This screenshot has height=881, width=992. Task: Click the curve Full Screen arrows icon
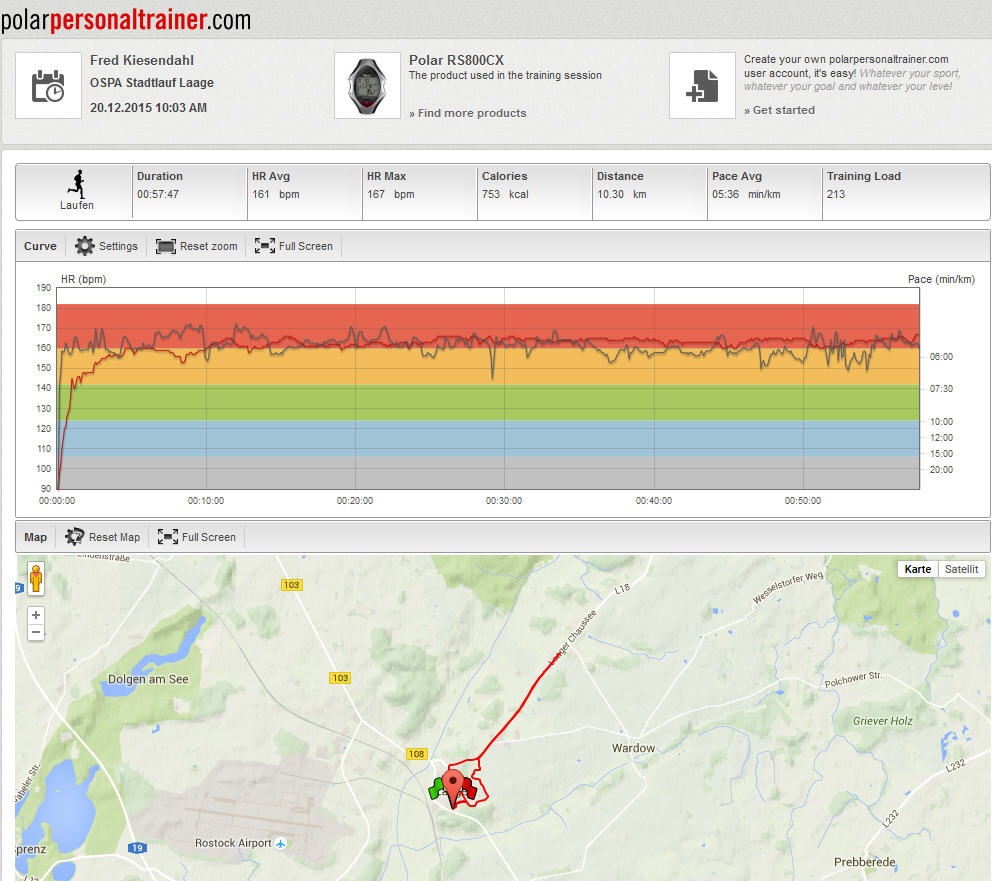(x=264, y=246)
